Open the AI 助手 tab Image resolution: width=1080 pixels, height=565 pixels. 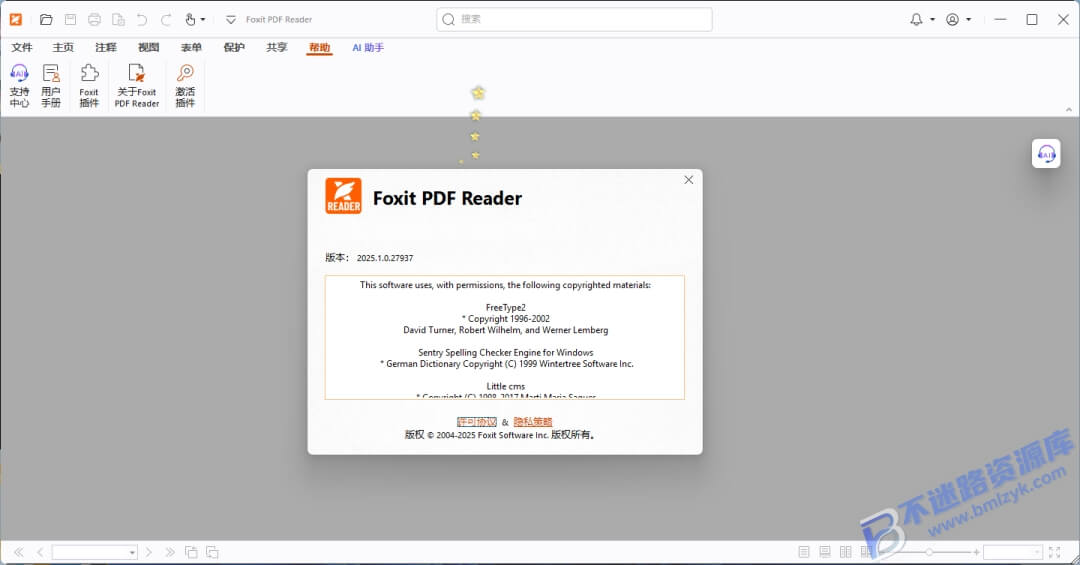tap(368, 47)
